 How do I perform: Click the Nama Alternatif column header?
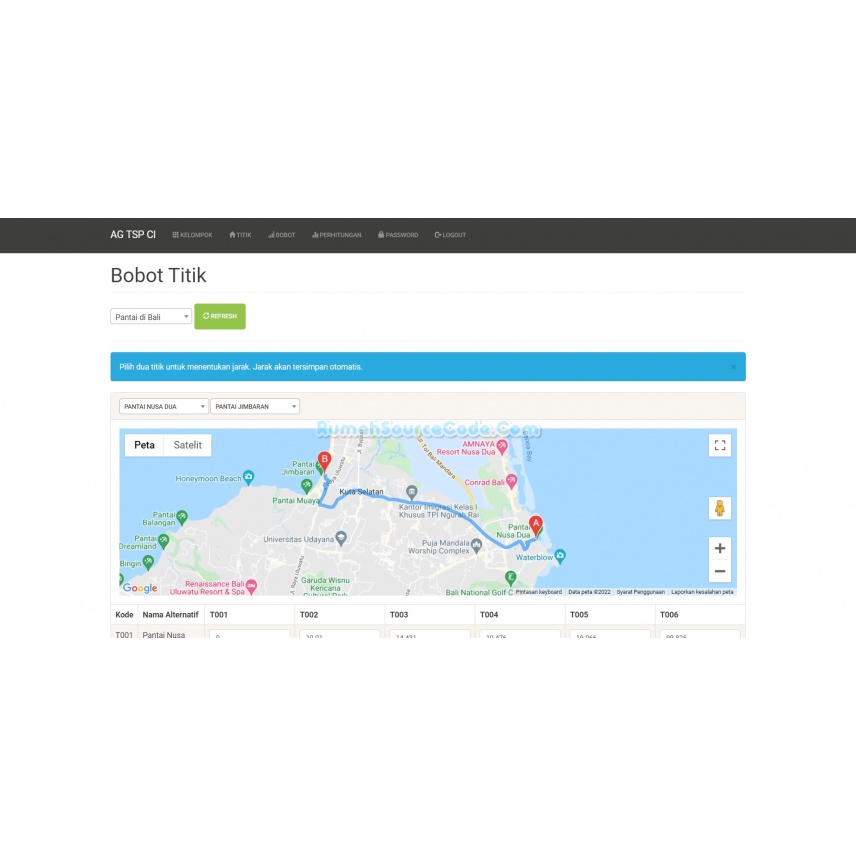(x=170, y=615)
